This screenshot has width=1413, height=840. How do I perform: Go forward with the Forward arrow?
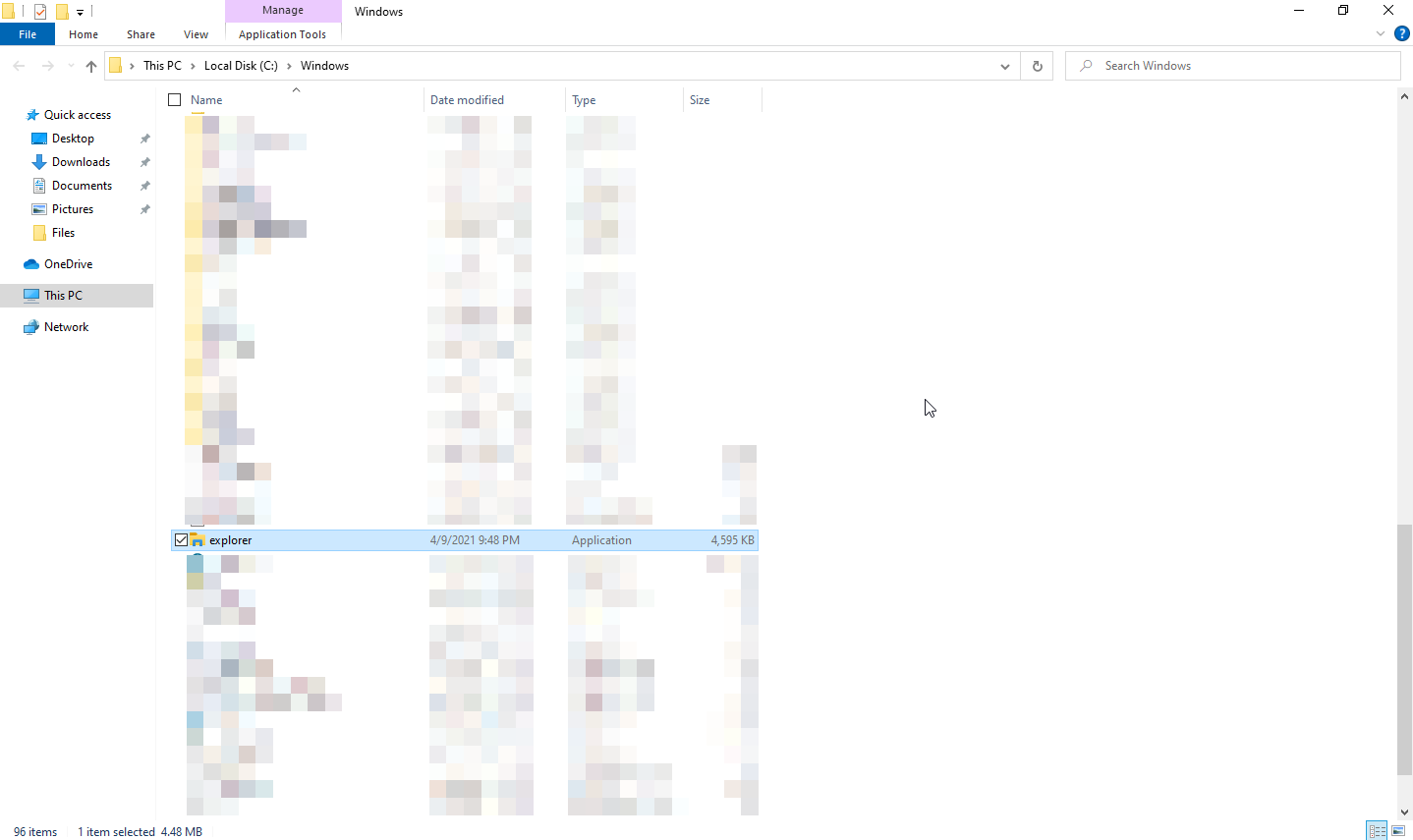47,66
